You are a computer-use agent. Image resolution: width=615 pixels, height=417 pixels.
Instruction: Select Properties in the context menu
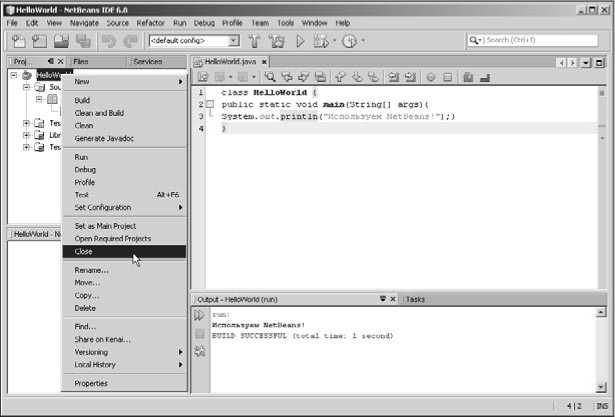[124, 384]
